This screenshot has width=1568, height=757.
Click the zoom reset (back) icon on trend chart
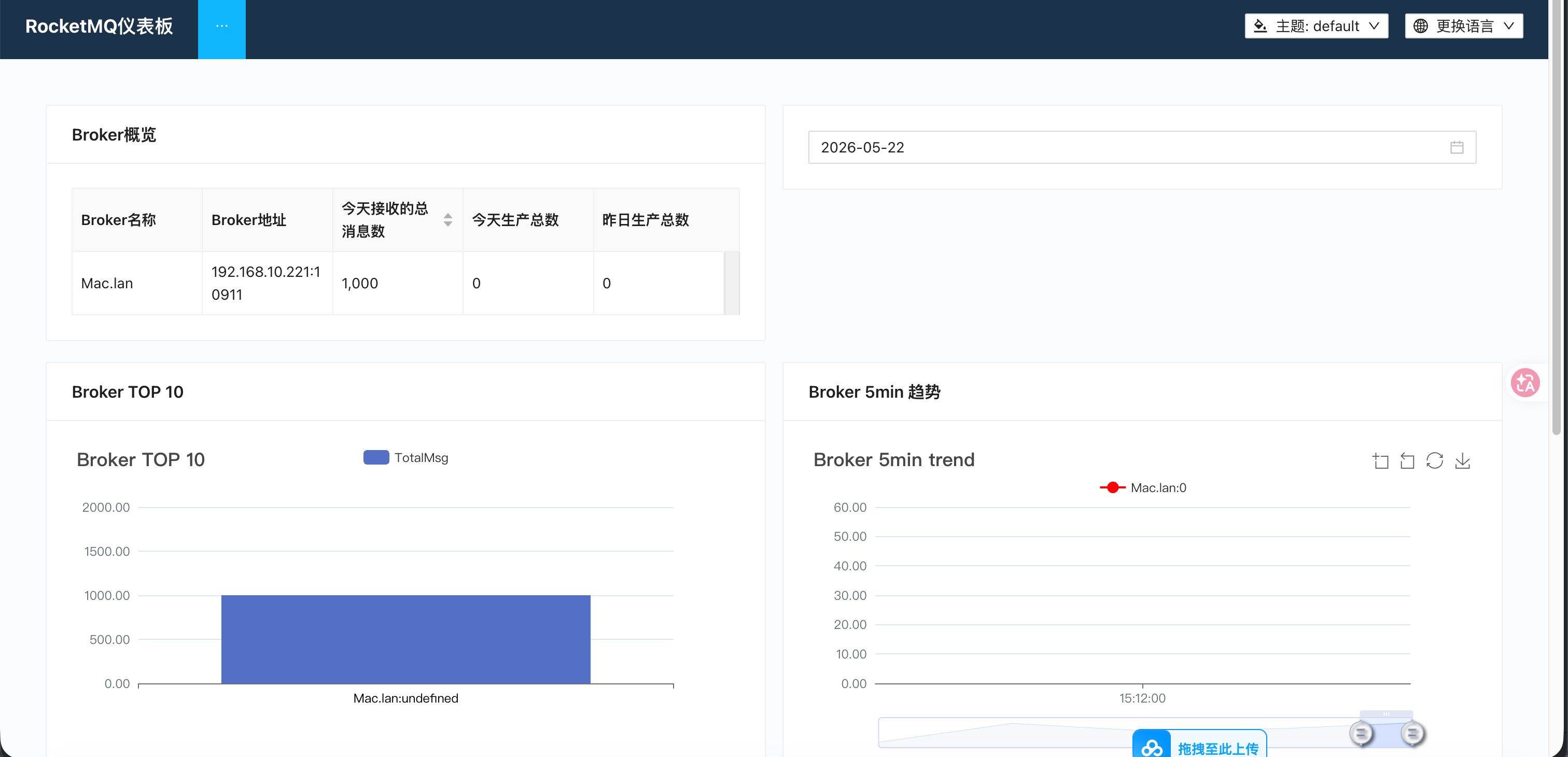click(x=1407, y=460)
